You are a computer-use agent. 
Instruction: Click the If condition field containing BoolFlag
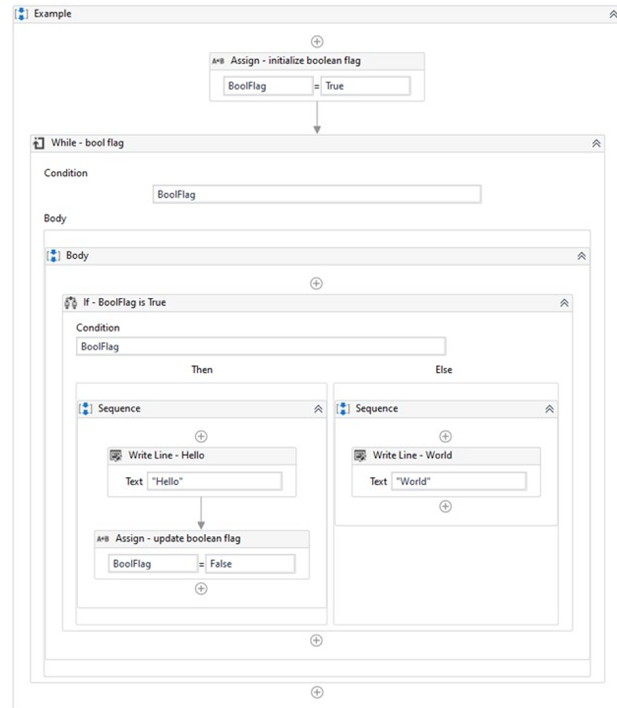coord(261,347)
